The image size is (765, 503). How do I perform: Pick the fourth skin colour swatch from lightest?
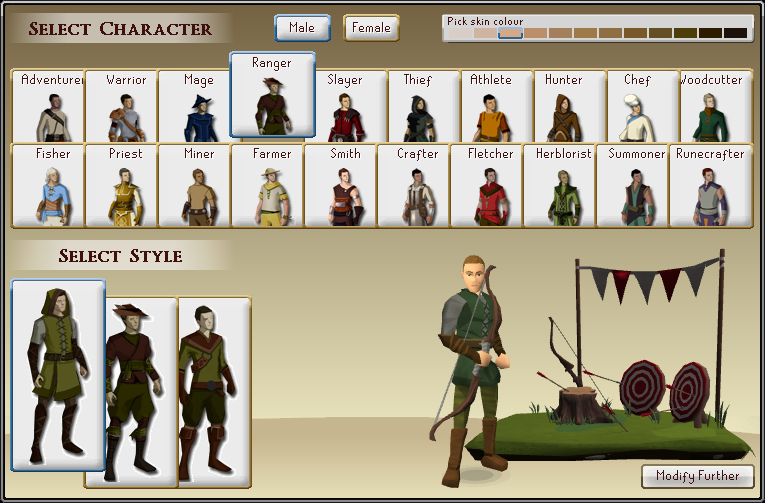tap(536, 33)
